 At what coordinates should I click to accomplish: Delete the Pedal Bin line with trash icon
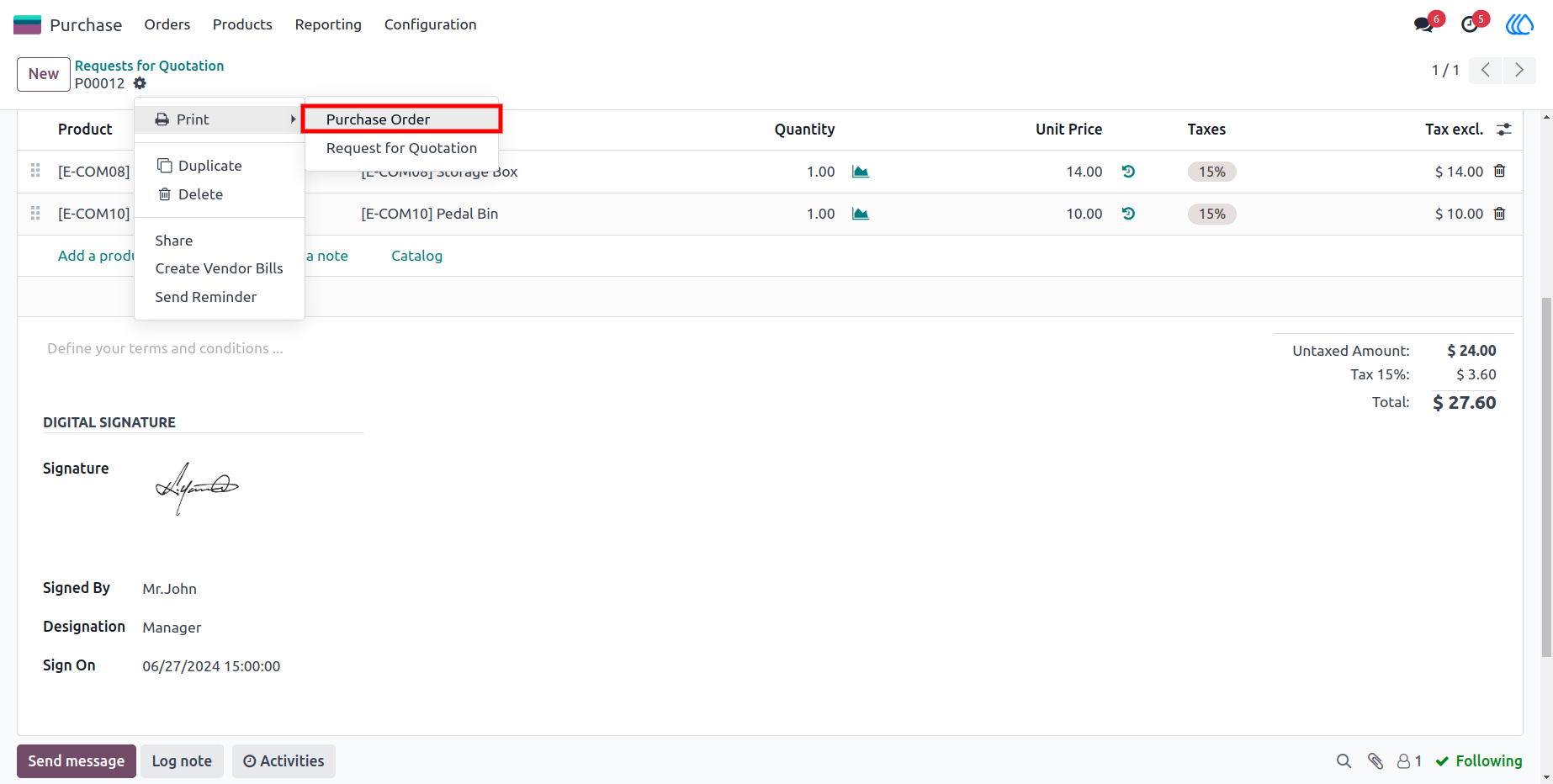[x=1499, y=213]
